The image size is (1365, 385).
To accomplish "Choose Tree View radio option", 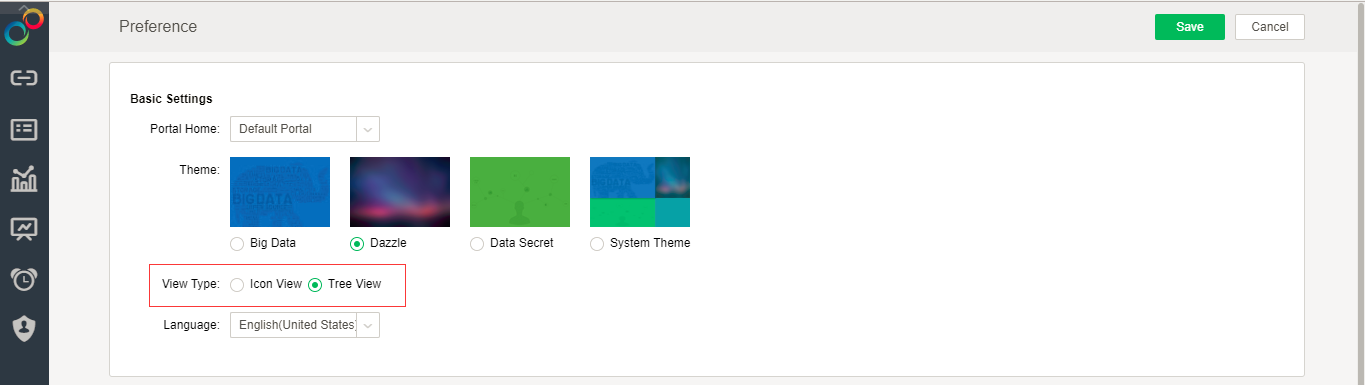I will click(315, 284).
